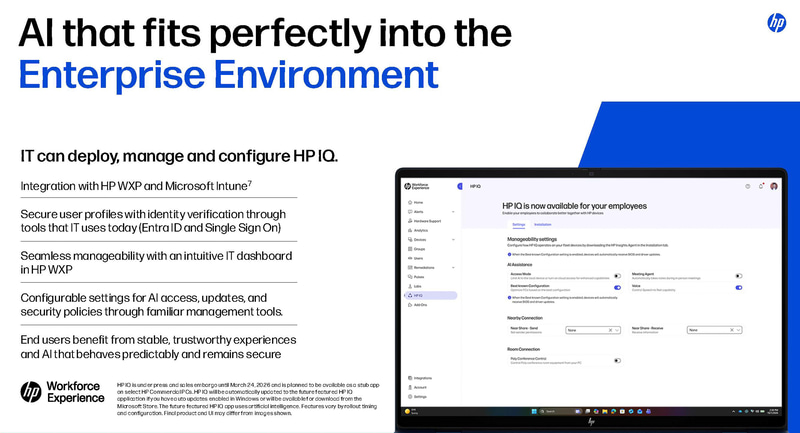Open Users in the sidebar
Image resolution: width=800 pixels, height=433 pixels.
coord(416,258)
